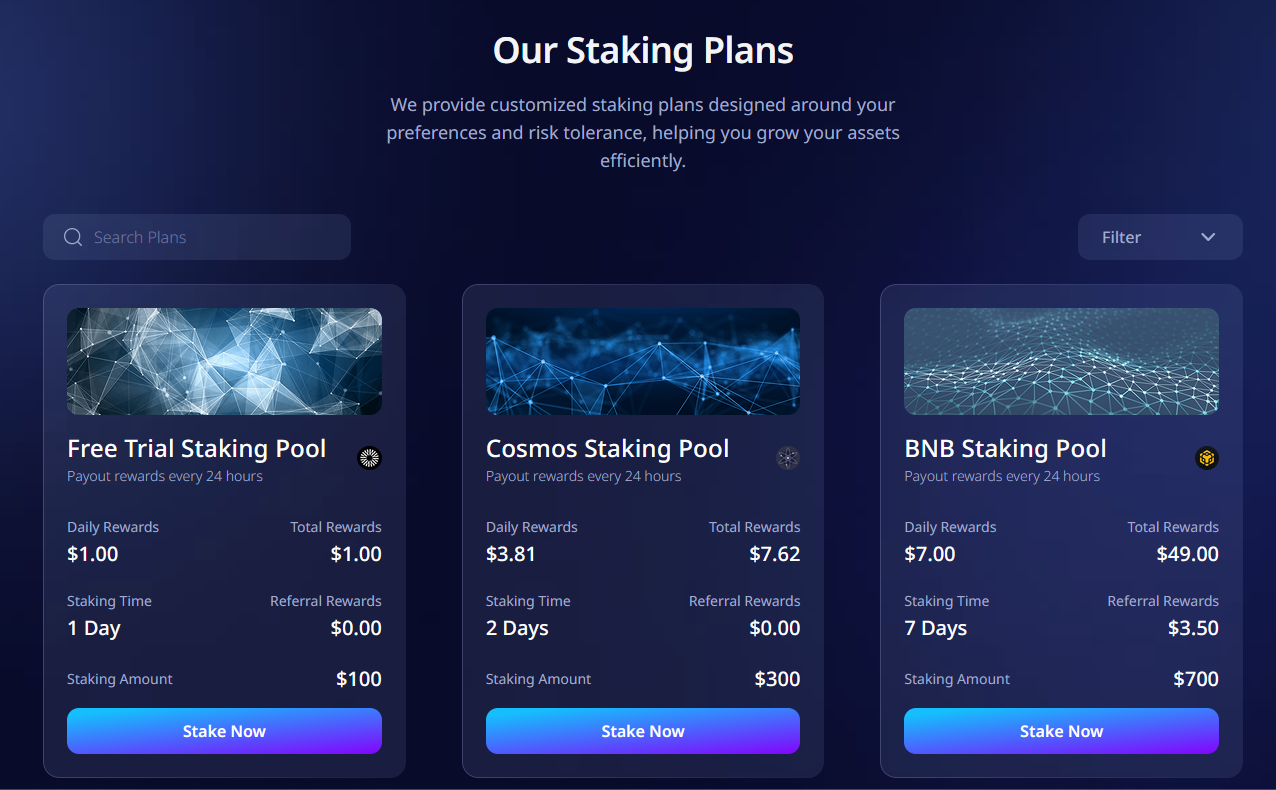Screen dimensions: 1276x790
Task: Click the coin badge on Free Trial Staking Pool
Action: (369, 458)
